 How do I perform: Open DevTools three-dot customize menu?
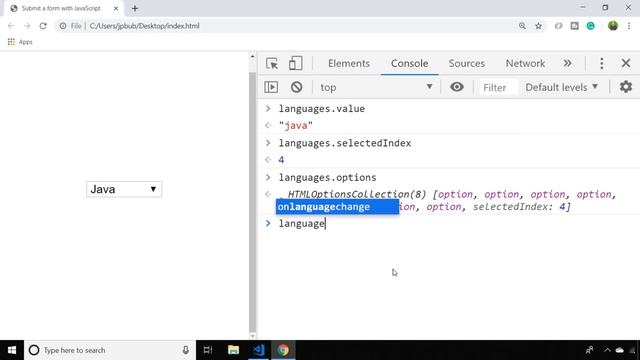click(x=601, y=63)
